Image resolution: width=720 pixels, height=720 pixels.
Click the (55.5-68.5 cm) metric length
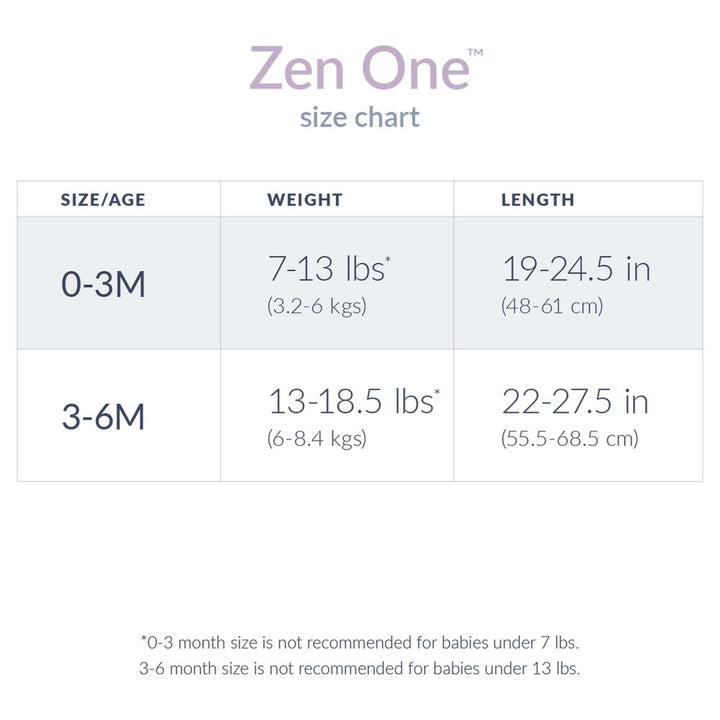(569, 438)
